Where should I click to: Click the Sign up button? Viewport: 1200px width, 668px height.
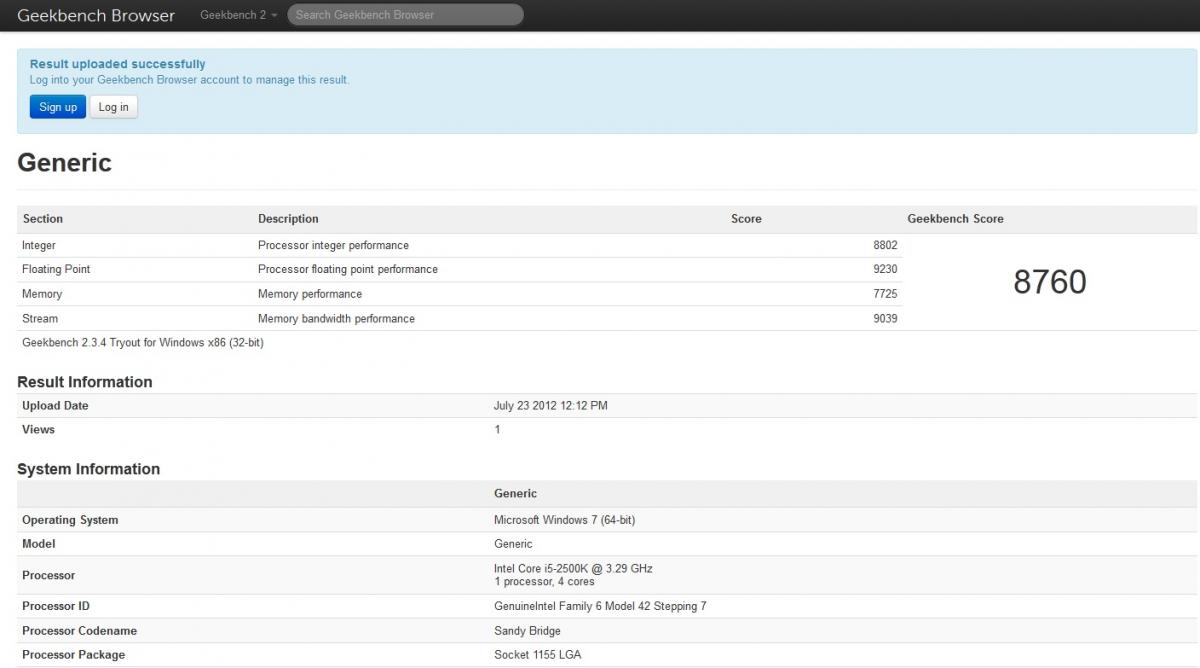tap(58, 107)
